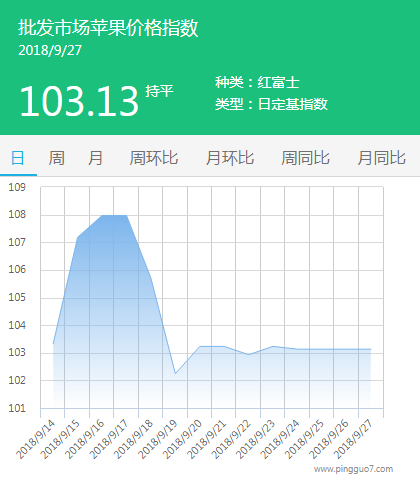
Task: Click the x-axis date 2018/9/27
Action: (x=354, y=439)
